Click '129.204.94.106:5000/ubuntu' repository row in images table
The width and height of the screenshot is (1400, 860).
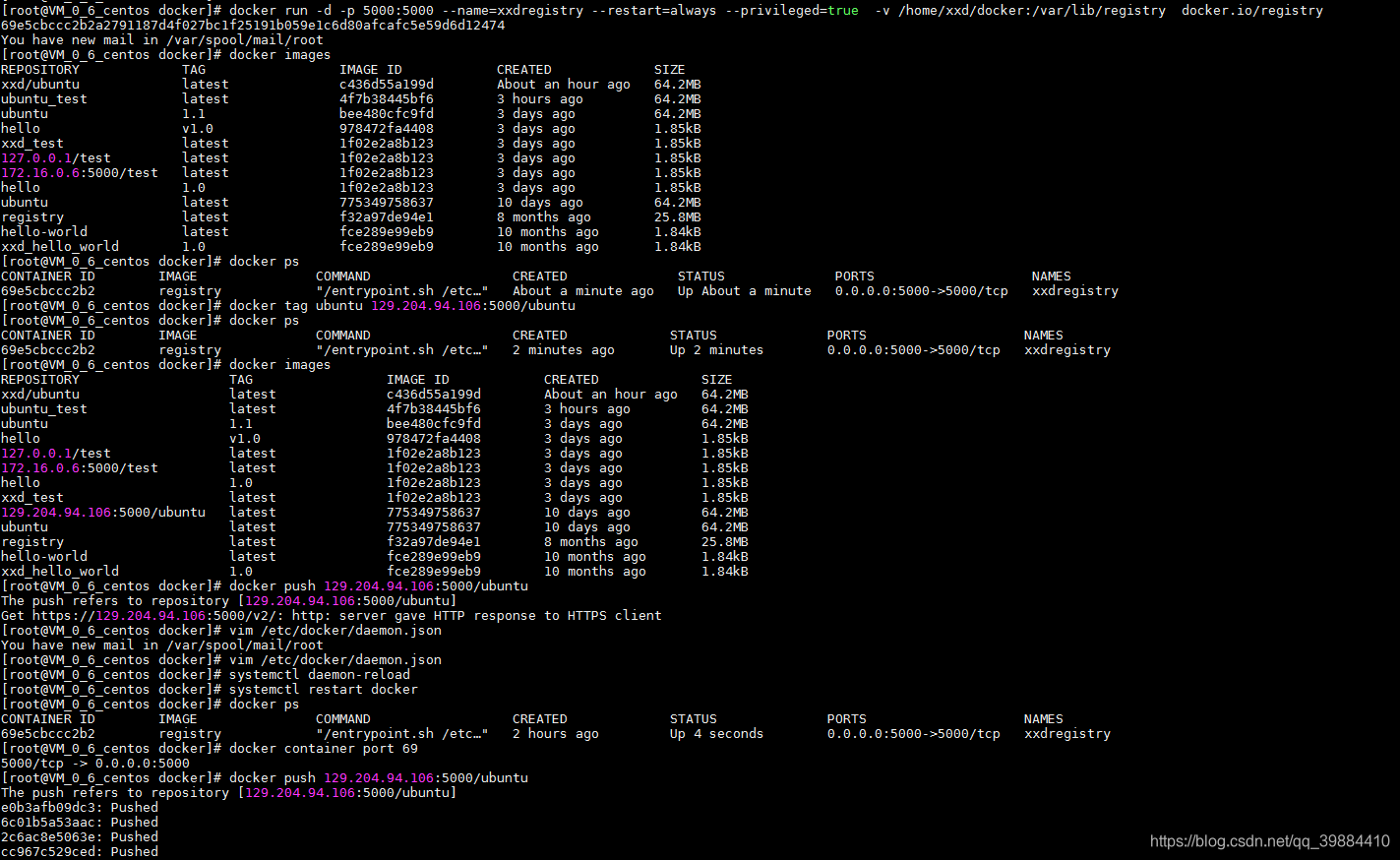(103, 513)
